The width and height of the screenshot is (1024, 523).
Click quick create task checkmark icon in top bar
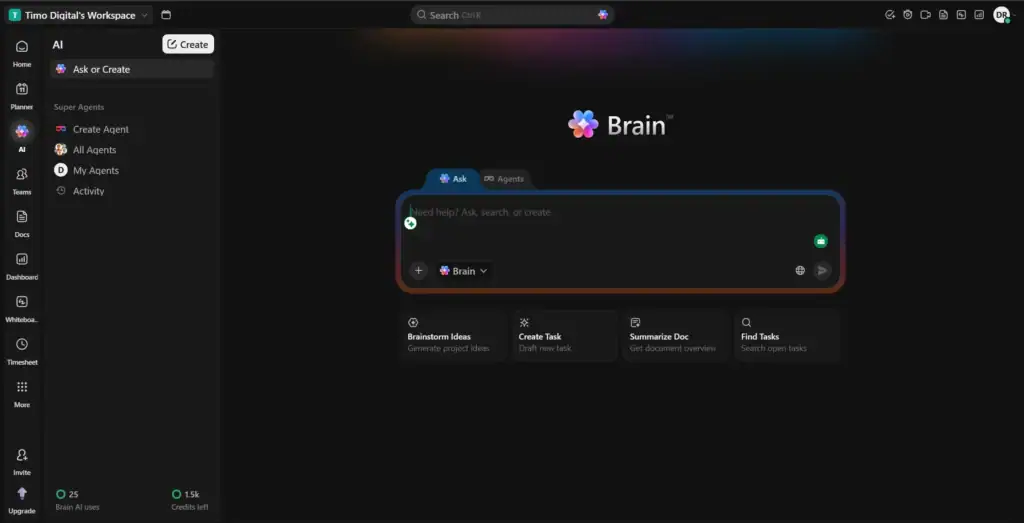[889, 14]
